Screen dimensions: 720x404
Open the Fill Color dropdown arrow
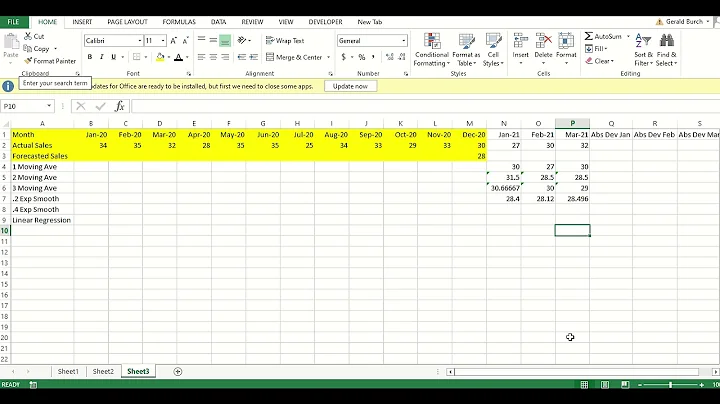pyautogui.click(x=169, y=57)
